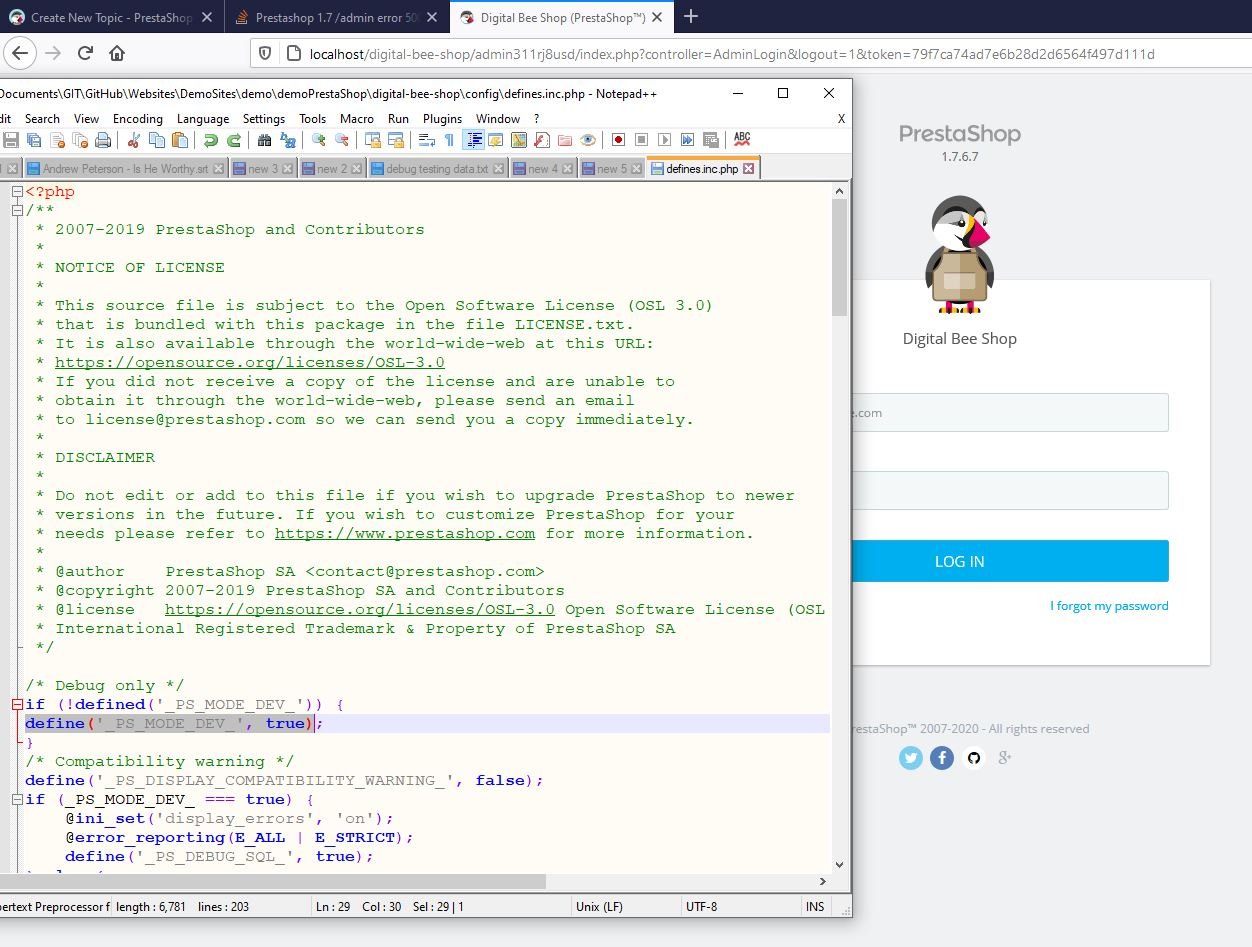
Task: Click the Print icon in Notepad++ toolbar
Action: [x=103, y=140]
